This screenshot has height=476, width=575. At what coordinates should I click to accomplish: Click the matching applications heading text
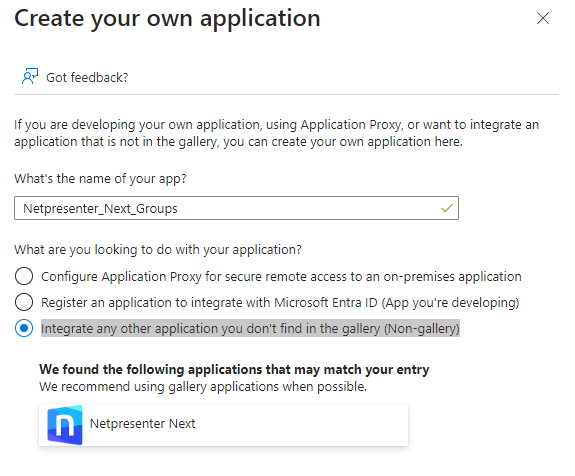click(x=234, y=369)
